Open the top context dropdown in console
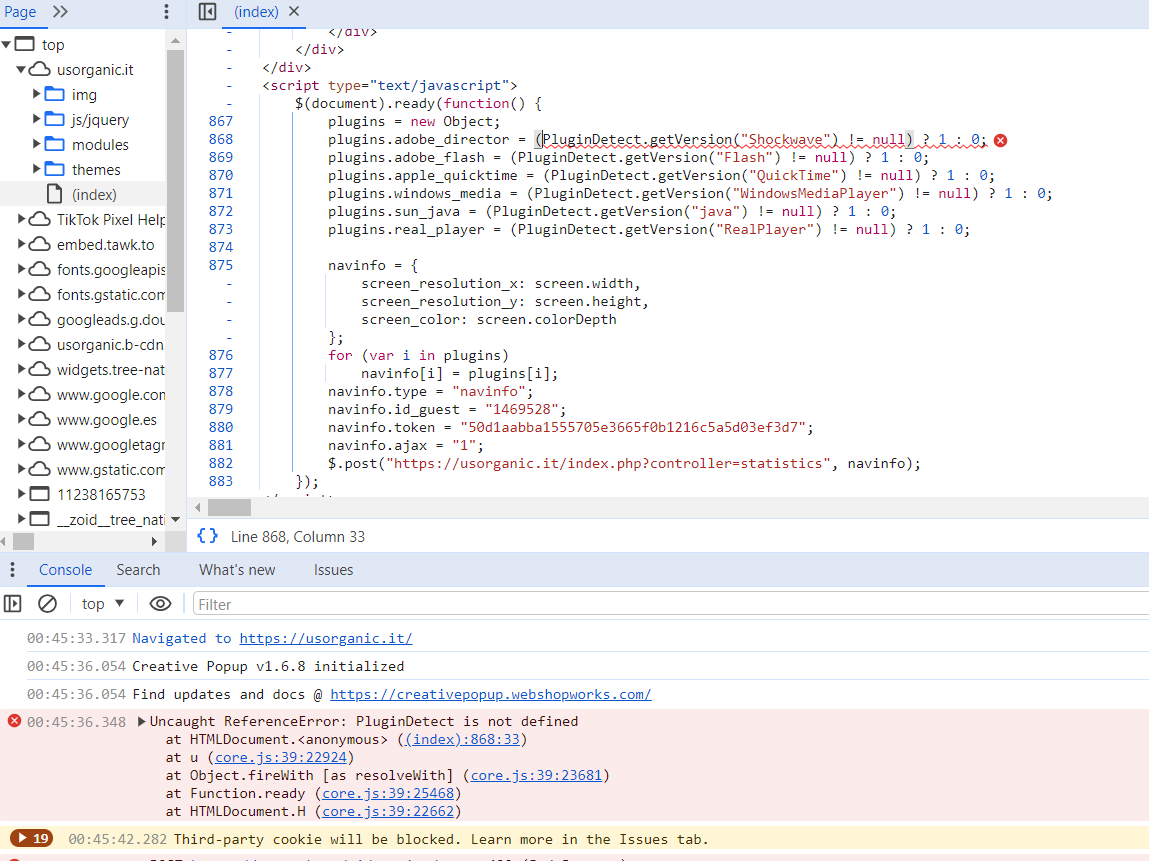 click(x=103, y=604)
